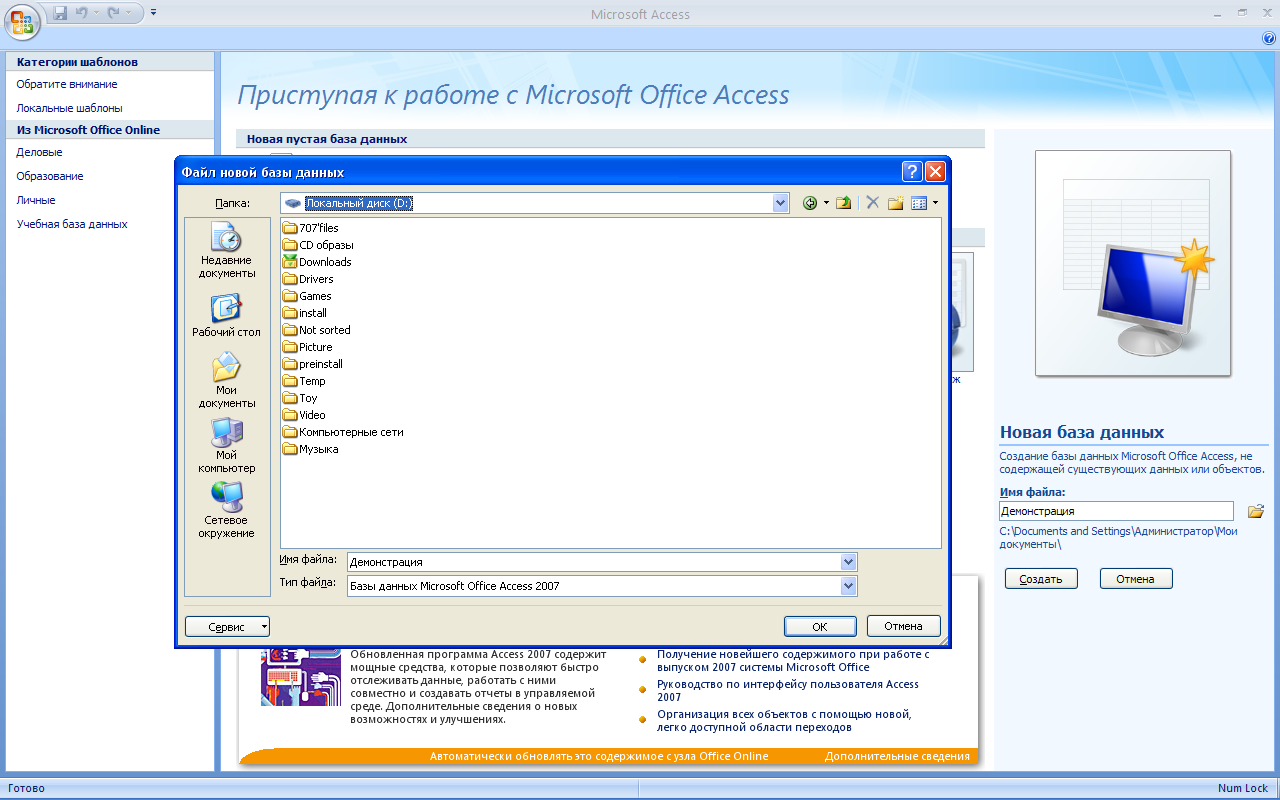Viewport: 1280px width, 800px height.
Task: Select the Video folder
Action: tap(304, 415)
